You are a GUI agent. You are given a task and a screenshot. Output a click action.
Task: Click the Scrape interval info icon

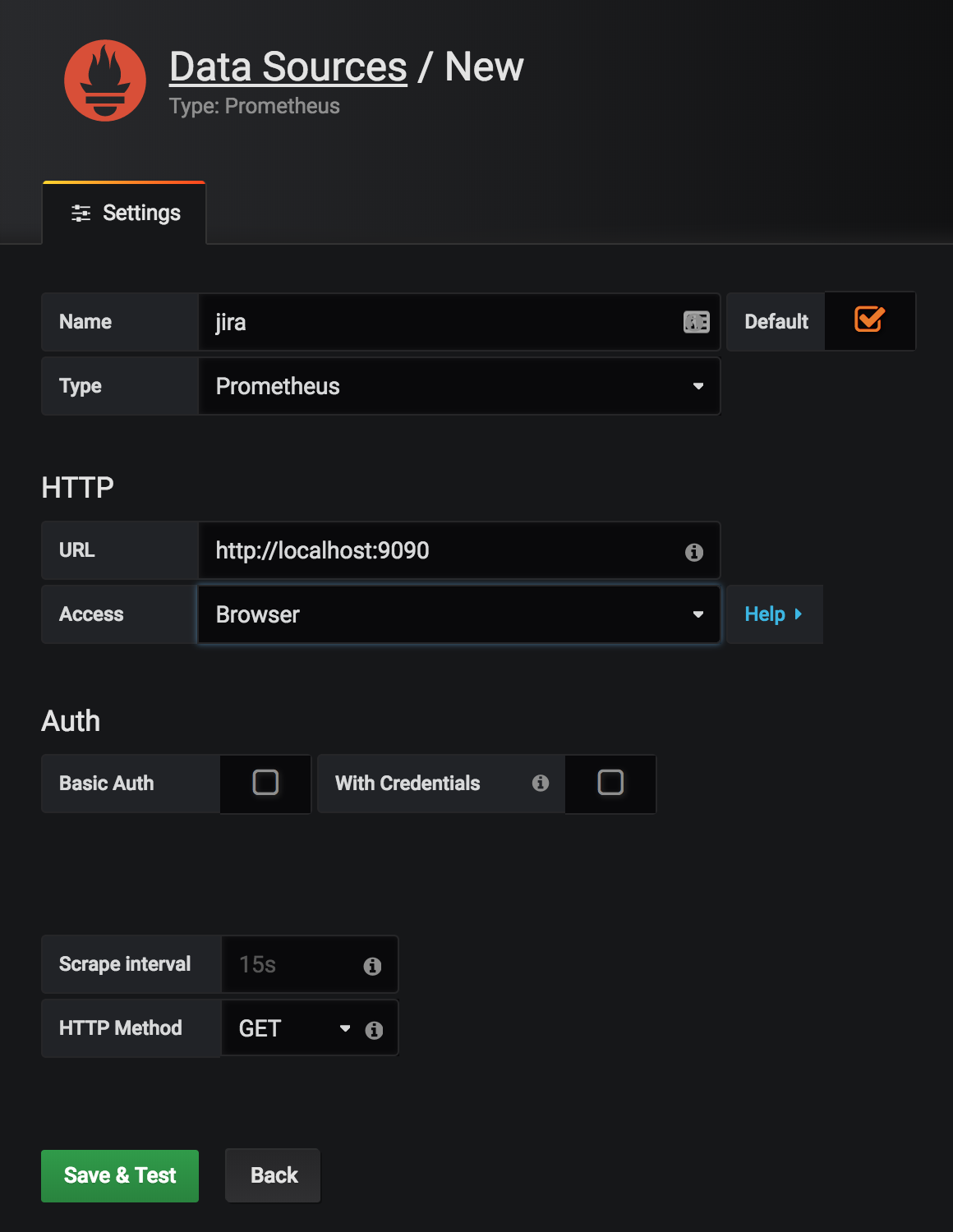tap(372, 966)
